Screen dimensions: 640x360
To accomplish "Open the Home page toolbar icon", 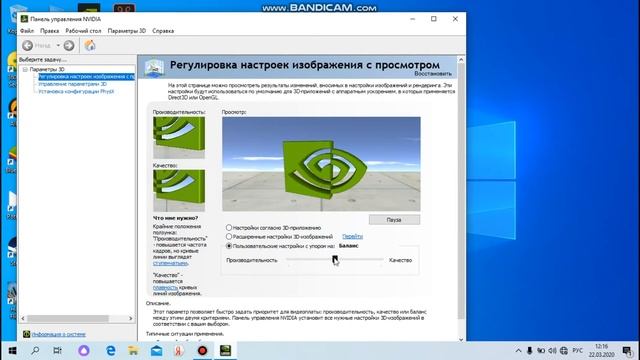I will click(89, 45).
